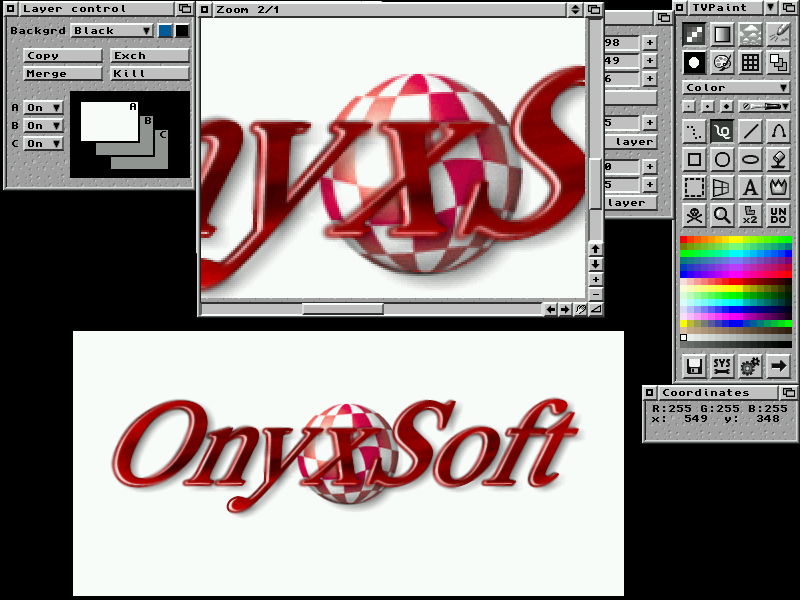Select the airbrush spray icon

pos(778,35)
